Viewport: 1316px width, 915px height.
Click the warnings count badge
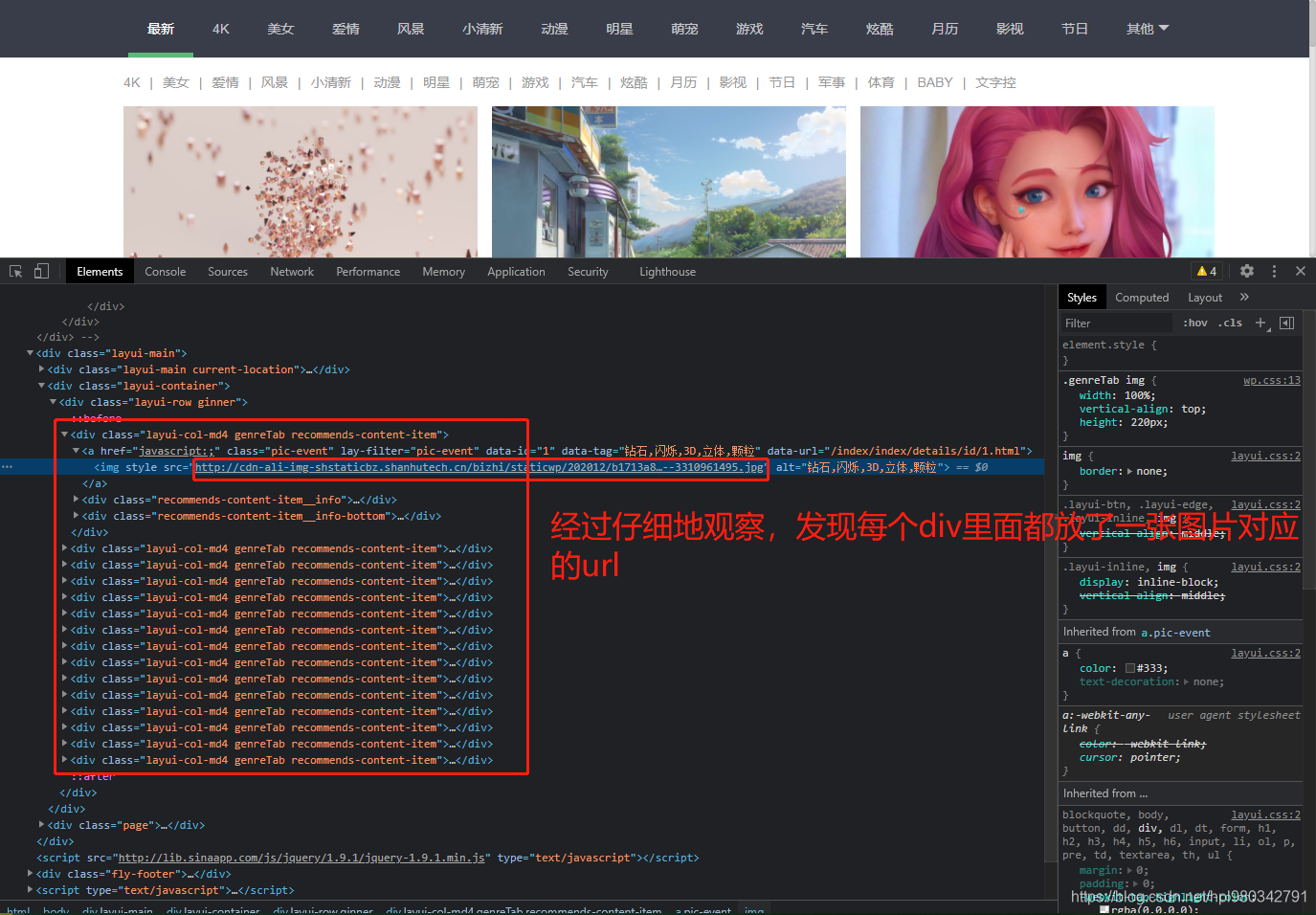coord(1207,272)
